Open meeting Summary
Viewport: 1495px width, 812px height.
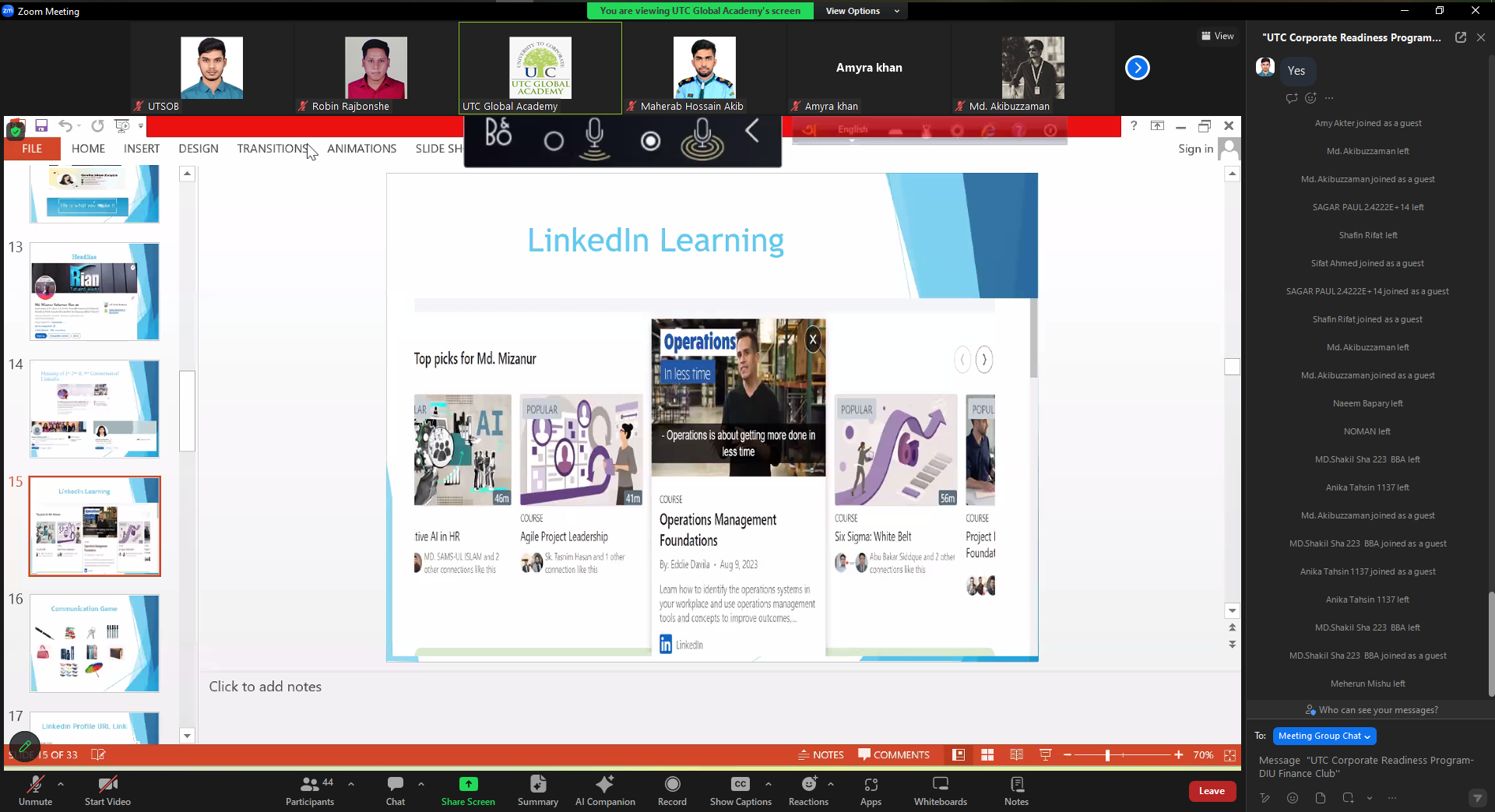click(x=537, y=790)
